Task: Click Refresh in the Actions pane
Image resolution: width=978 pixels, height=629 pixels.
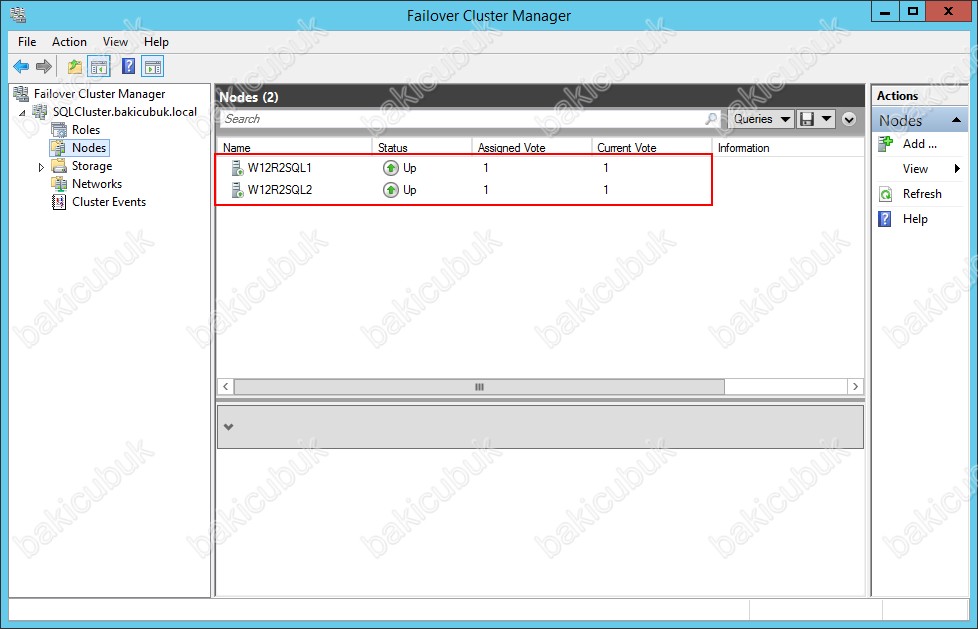Action: pyautogui.click(x=922, y=194)
